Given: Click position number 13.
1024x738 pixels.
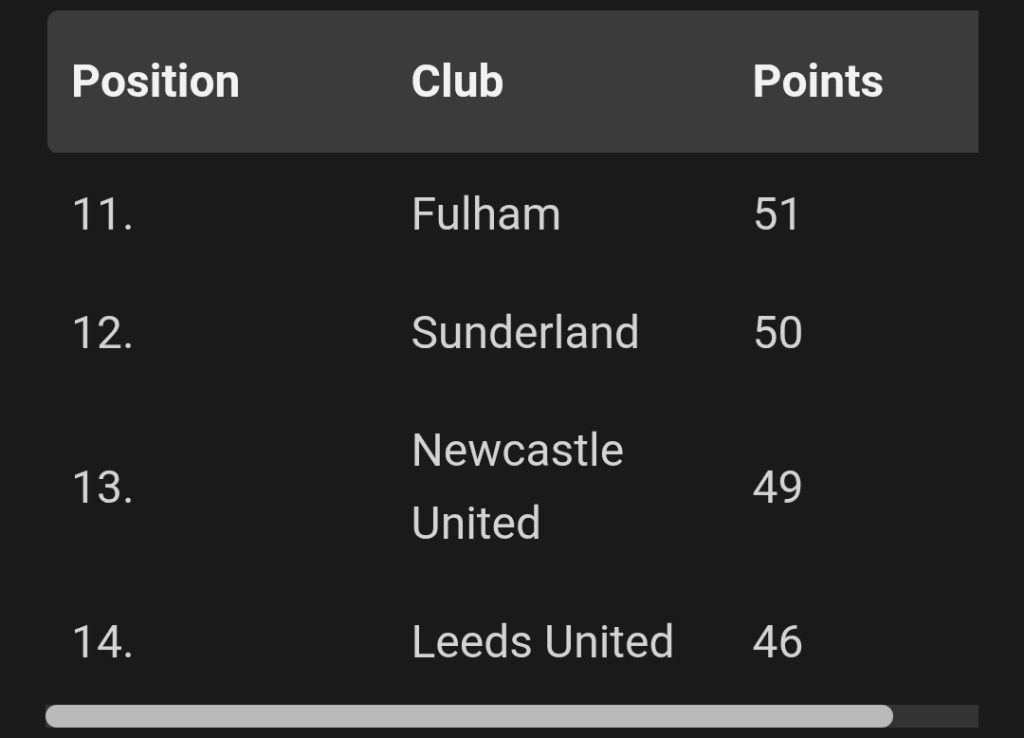Looking at the screenshot, I should 103,487.
